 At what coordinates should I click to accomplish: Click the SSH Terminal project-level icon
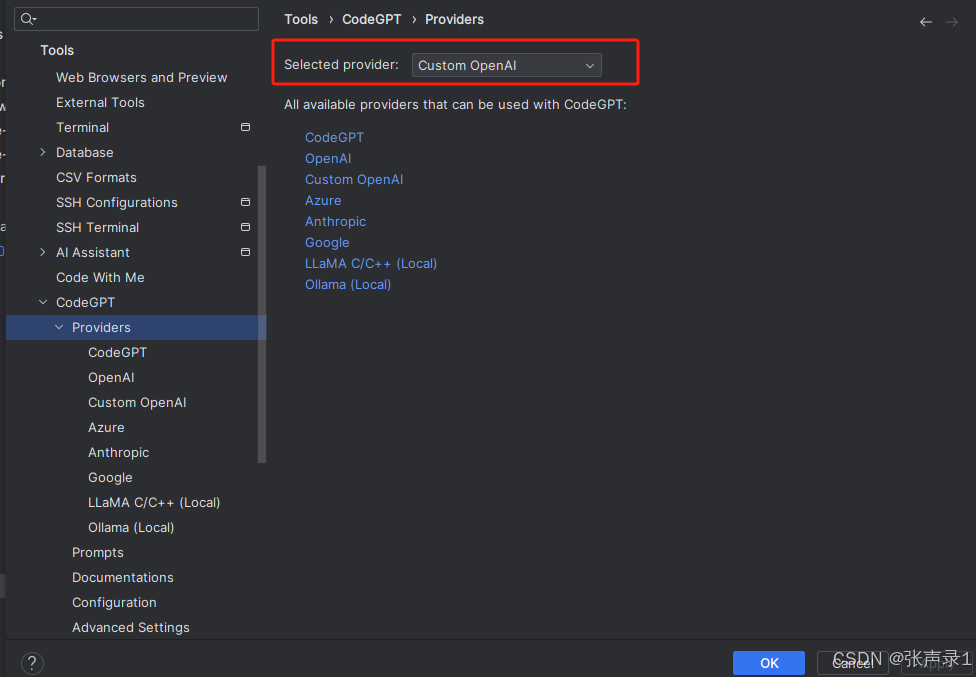click(245, 227)
